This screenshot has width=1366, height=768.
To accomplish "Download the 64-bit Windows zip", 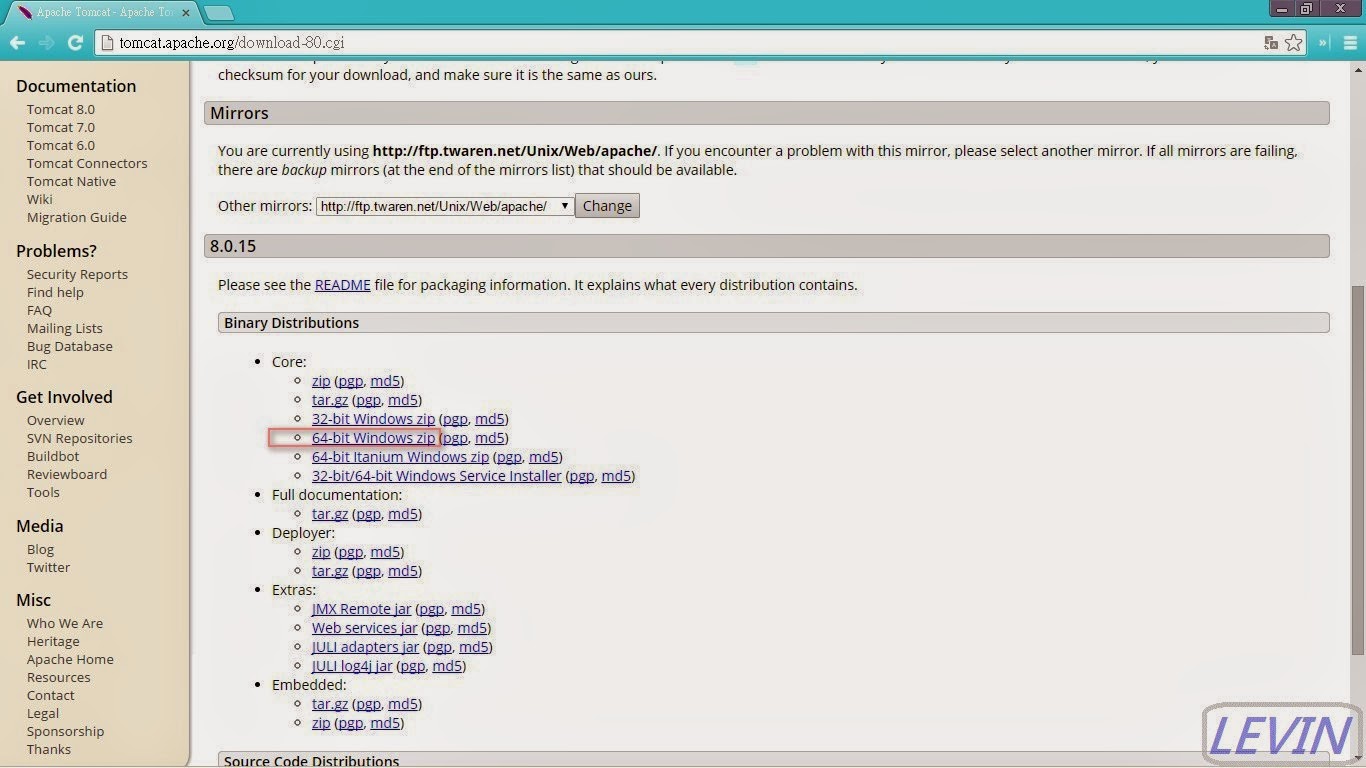I will [x=373, y=438].
